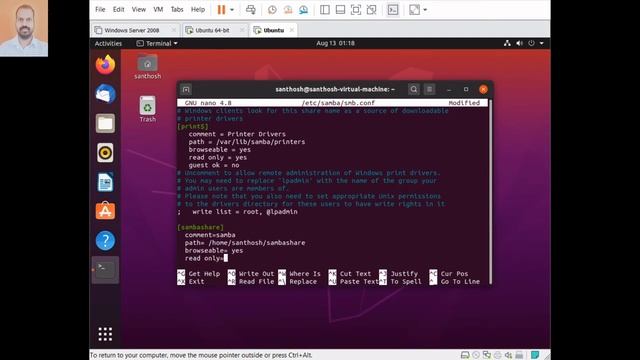Click the 'guest ok = no' line
640x360 pixels.
click(x=214, y=165)
